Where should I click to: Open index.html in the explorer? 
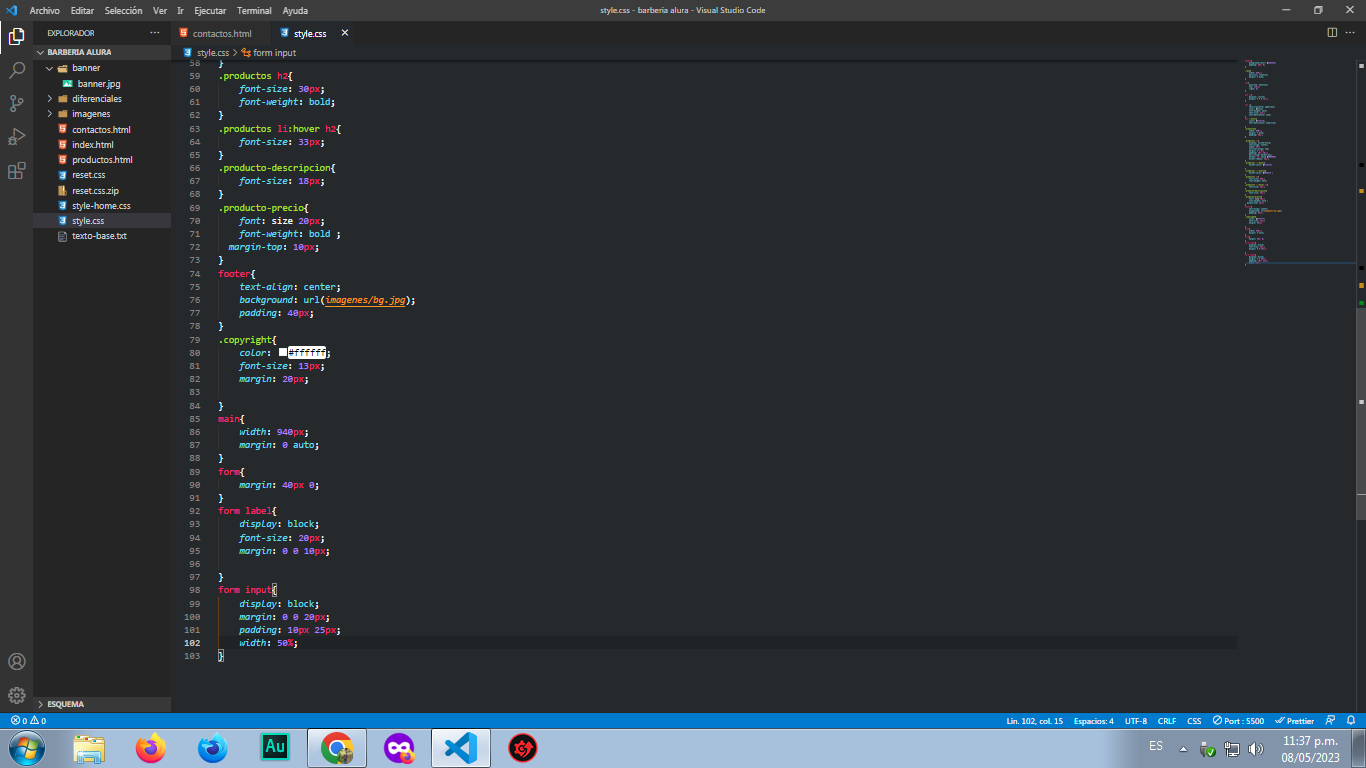(x=92, y=145)
